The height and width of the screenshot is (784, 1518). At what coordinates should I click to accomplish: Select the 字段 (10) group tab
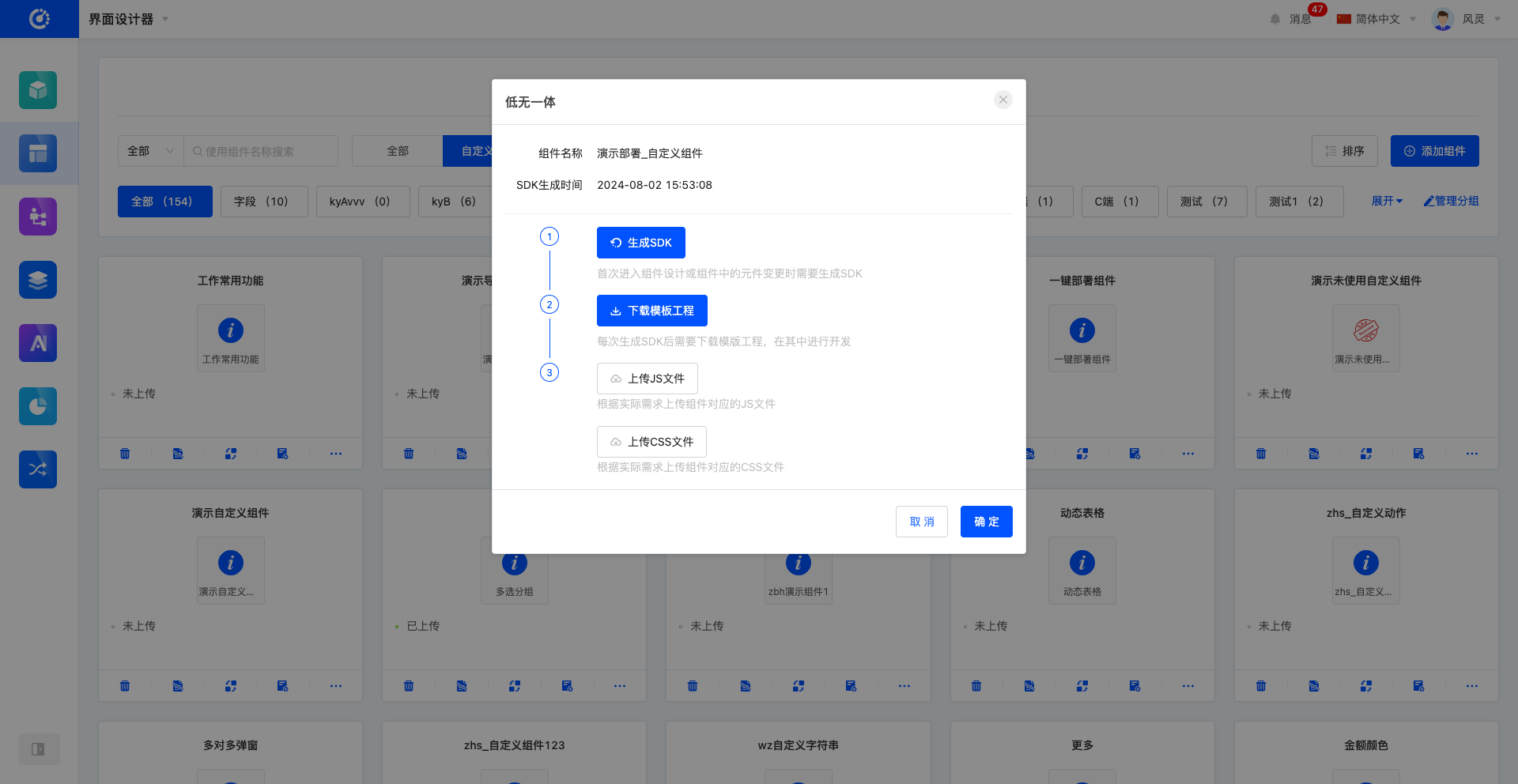pyautogui.click(x=260, y=202)
